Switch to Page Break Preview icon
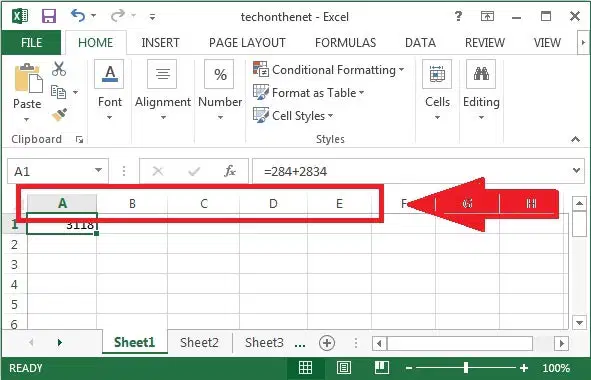This screenshot has width=591, height=380. (x=382, y=368)
